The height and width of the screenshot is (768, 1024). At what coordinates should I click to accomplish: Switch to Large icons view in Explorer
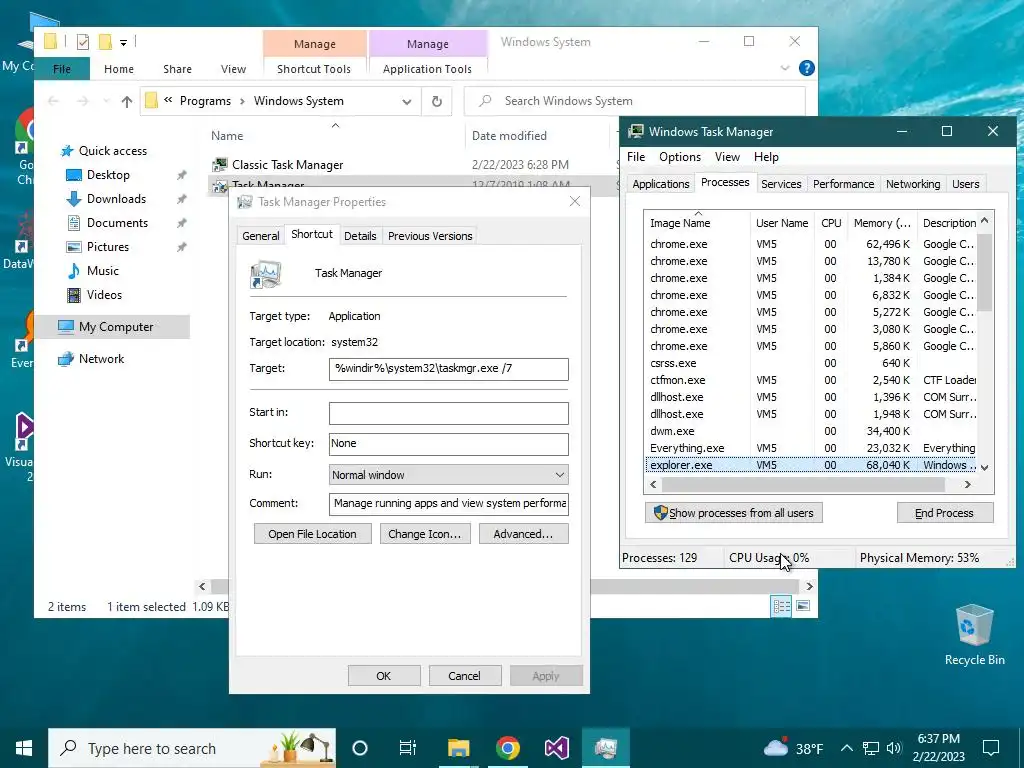pyautogui.click(x=803, y=606)
